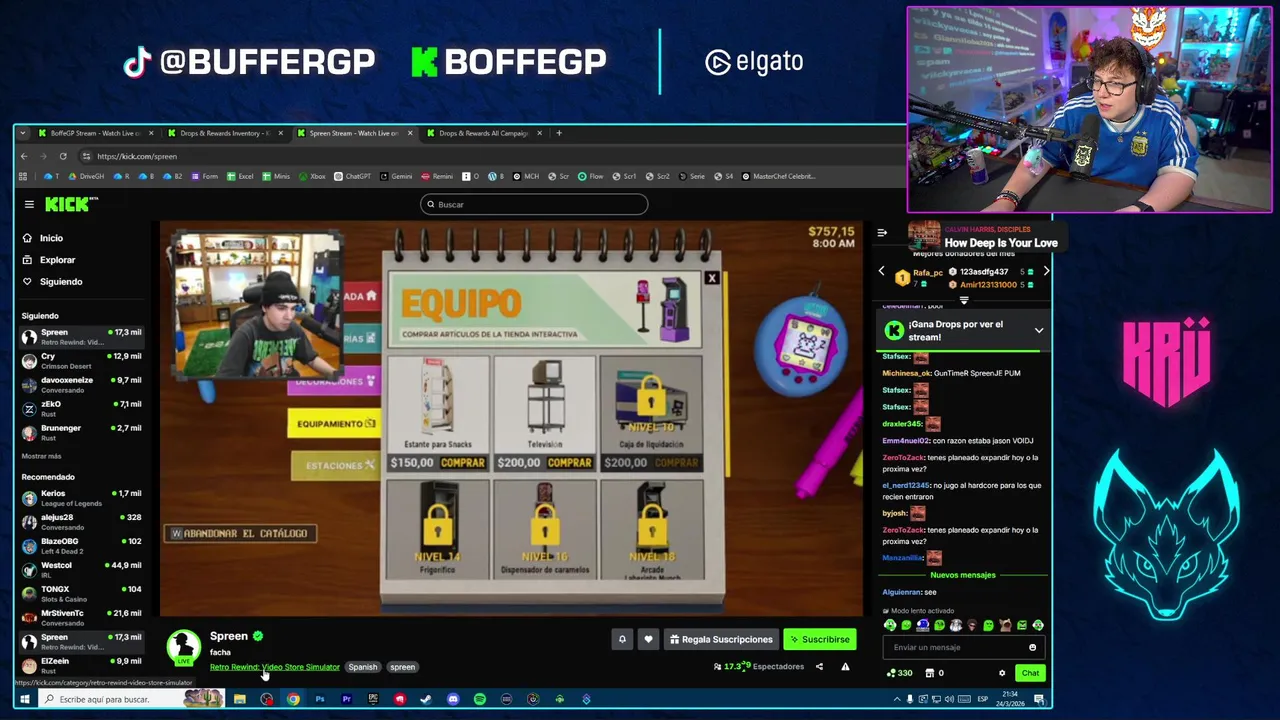Click the Buscar search field
1280x720 pixels.
[x=534, y=204]
